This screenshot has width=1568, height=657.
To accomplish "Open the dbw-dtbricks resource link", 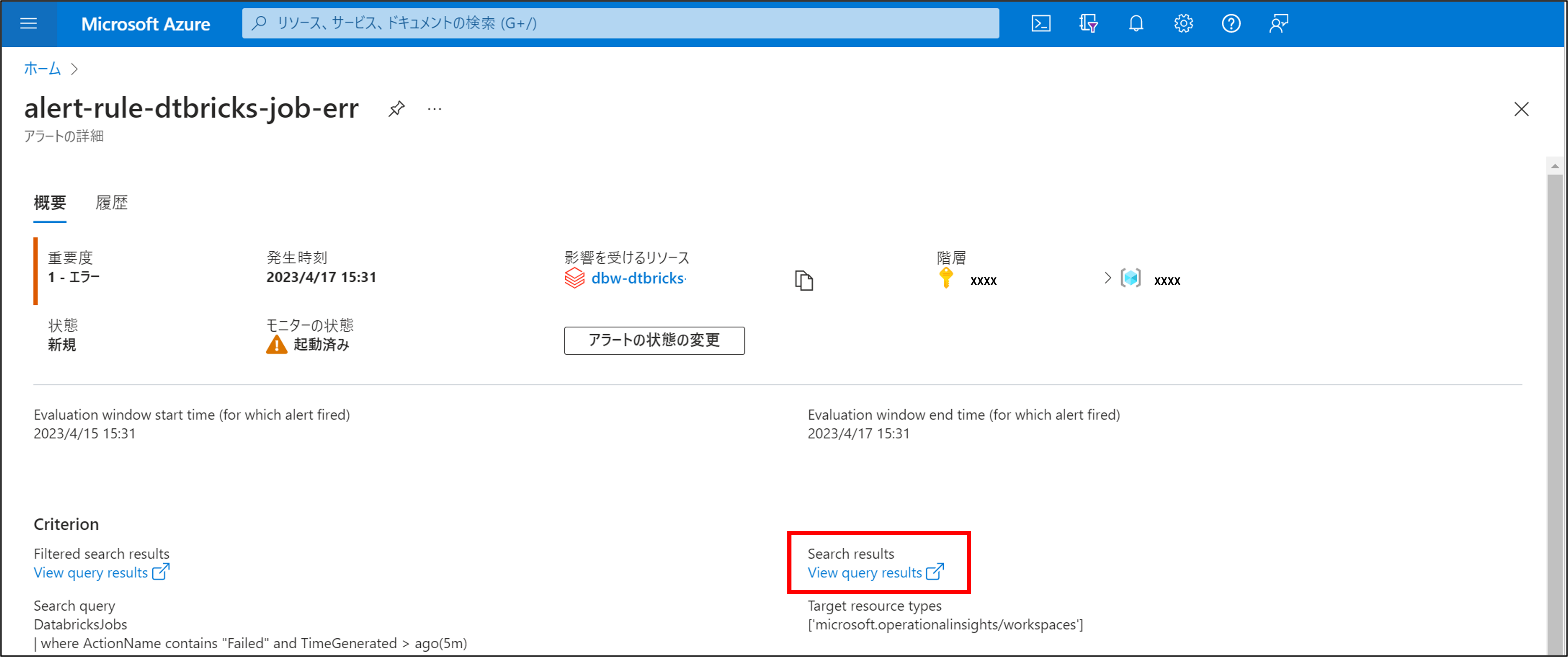I will coord(637,278).
